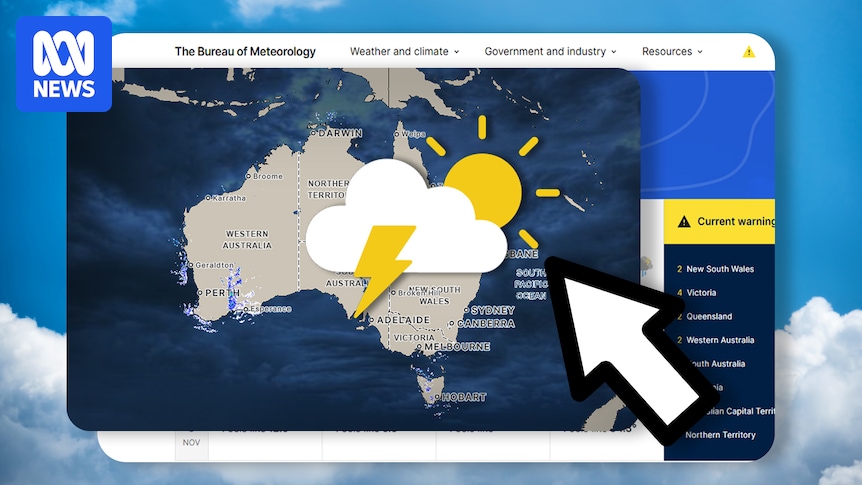862x485 pixels.
Task: Open New South Wales warnings
Action: (x=720, y=269)
